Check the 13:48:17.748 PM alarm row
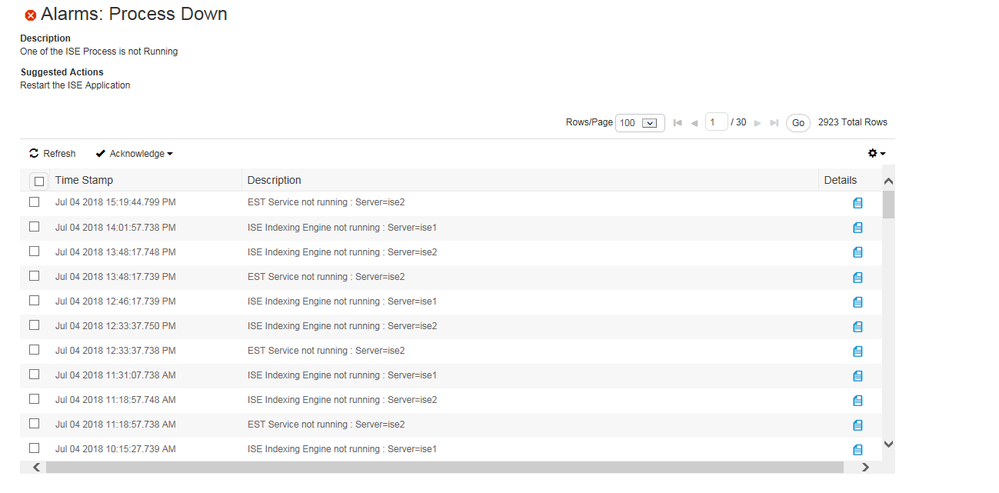The height and width of the screenshot is (493, 999). 34,251
